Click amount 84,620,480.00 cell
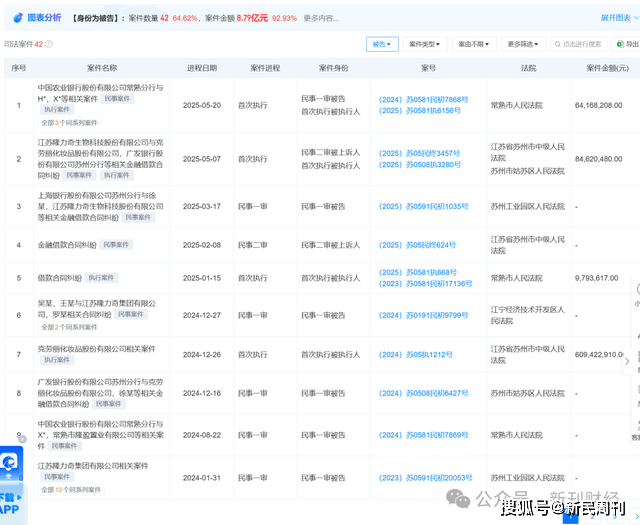 click(x=599, y=159)
